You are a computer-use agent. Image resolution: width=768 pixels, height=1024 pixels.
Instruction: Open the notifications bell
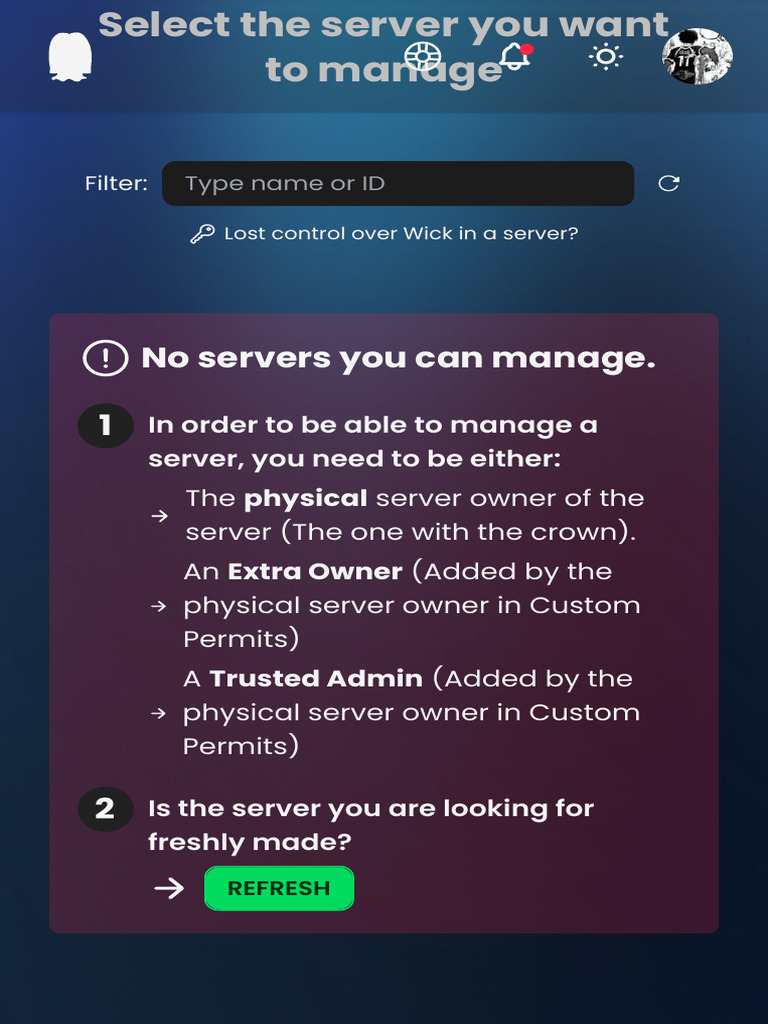click(x=515, y=56)
